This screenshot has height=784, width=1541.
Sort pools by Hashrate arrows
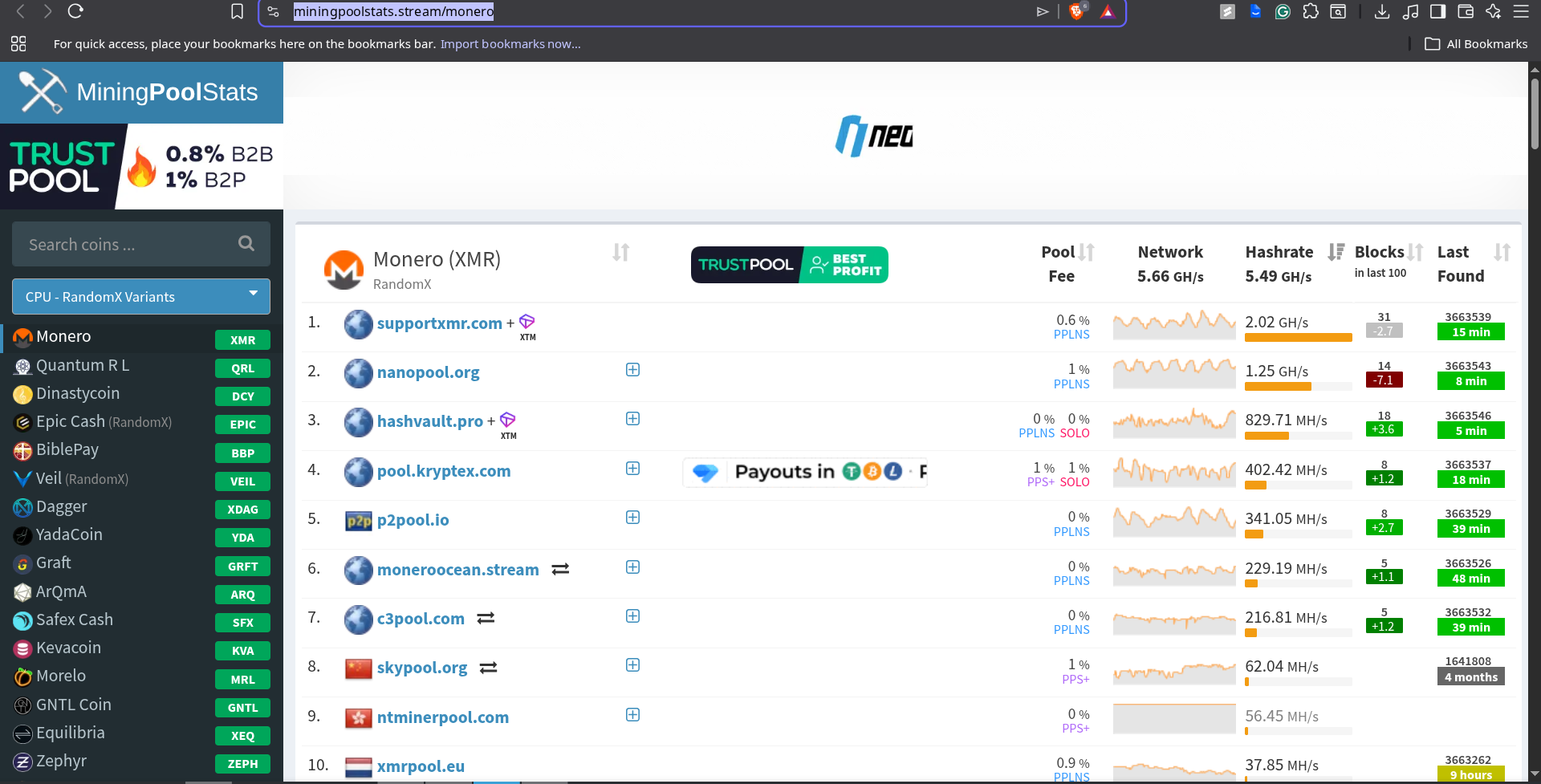point(1336,252)
